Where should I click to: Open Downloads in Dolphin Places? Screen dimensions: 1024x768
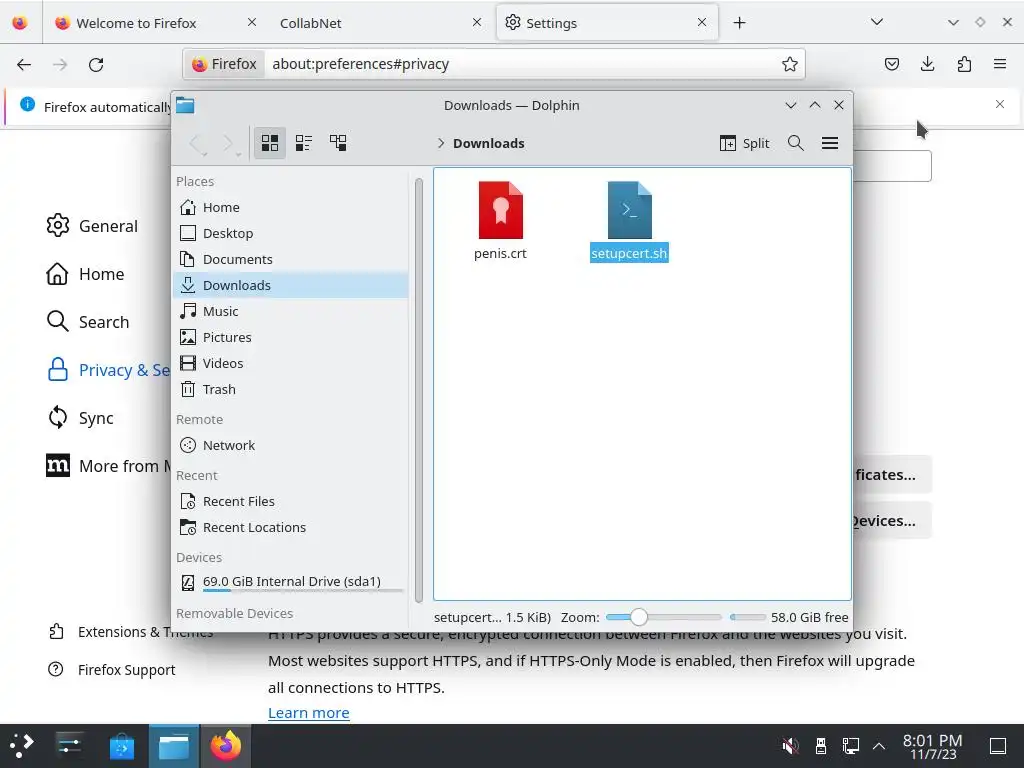(291, 285)
